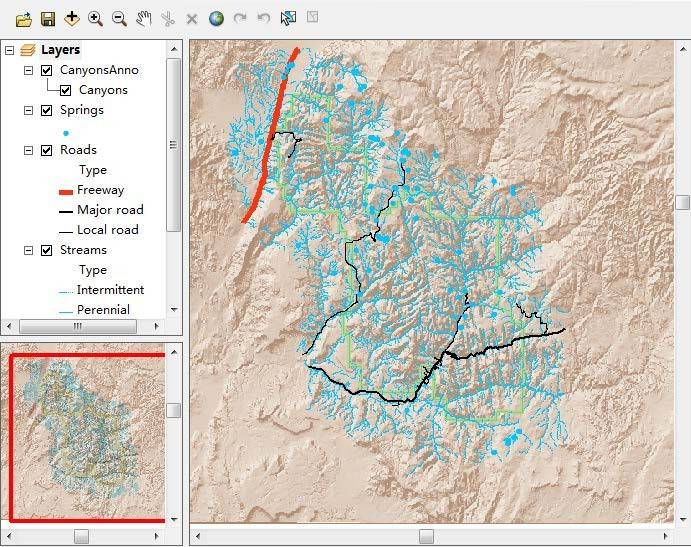The height and width of the screenshot is (547, 691).
Task: Click the Type heading under Roads
Action: click(x=93, y=170)
